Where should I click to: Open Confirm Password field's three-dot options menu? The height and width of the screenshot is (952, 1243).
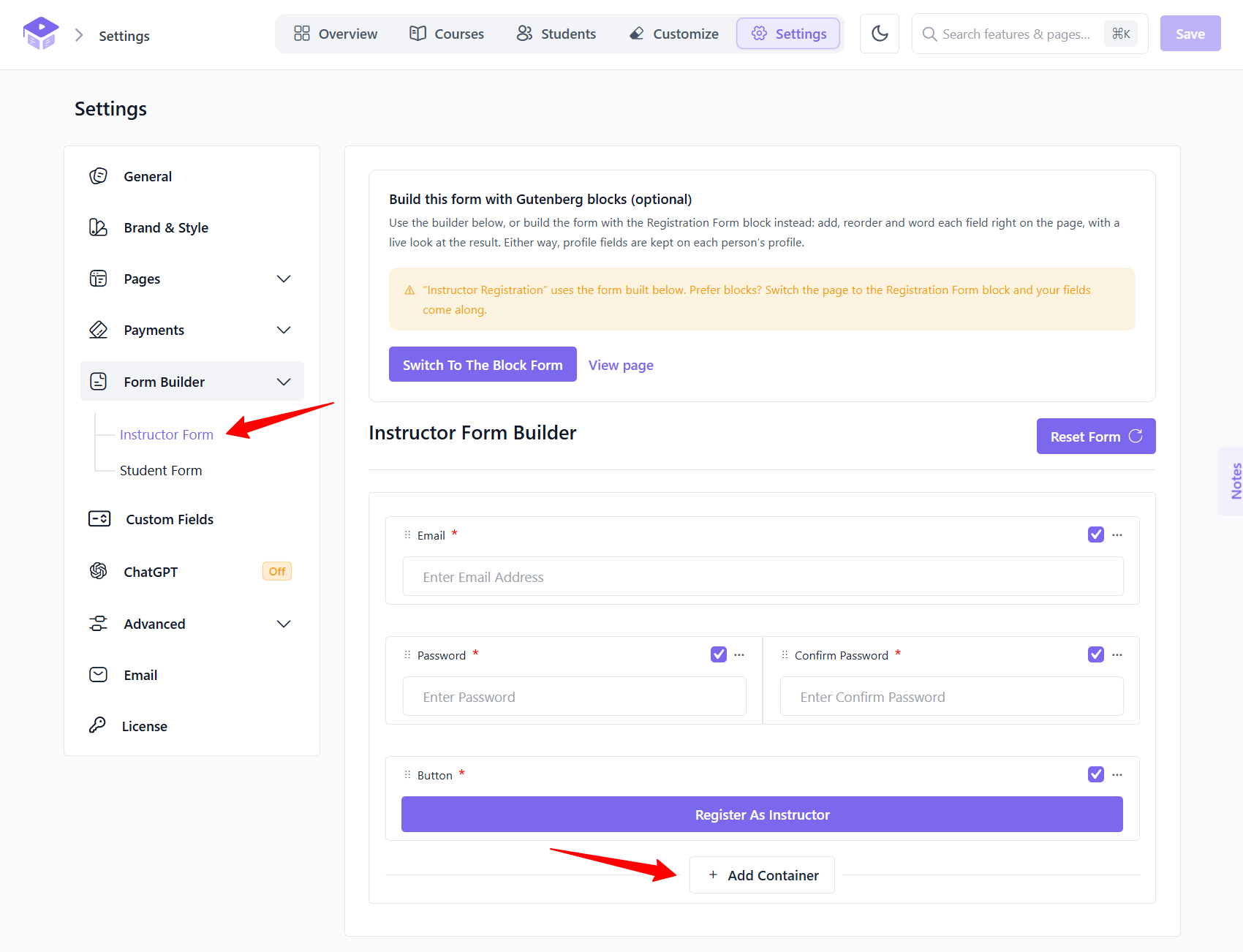tap(1117, 654)
